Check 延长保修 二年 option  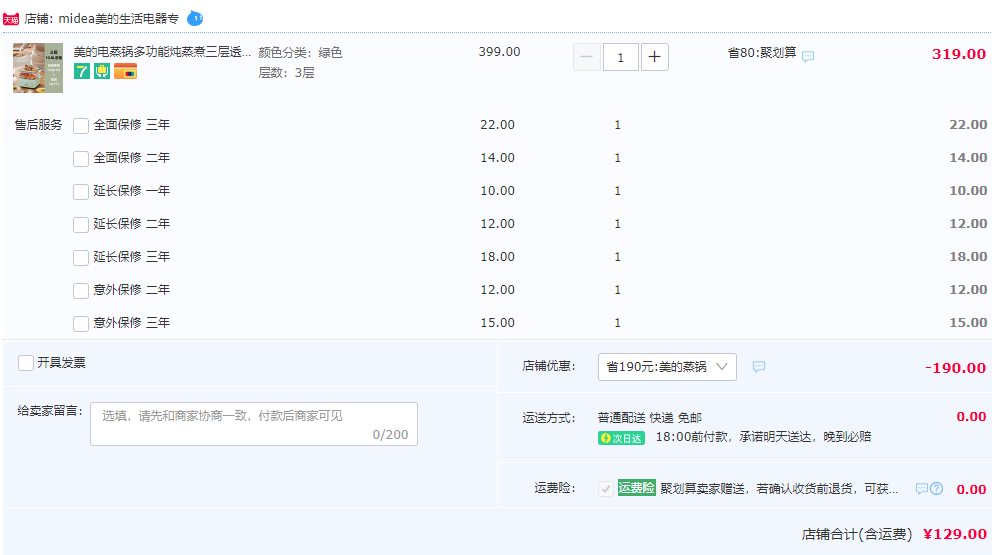click(81, 225)
